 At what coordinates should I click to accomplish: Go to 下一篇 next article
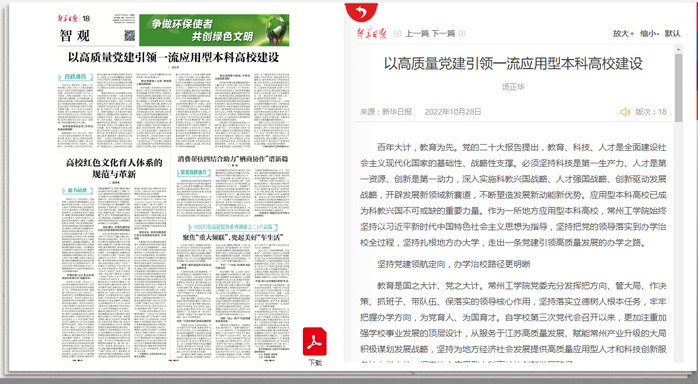coord(443,33)
